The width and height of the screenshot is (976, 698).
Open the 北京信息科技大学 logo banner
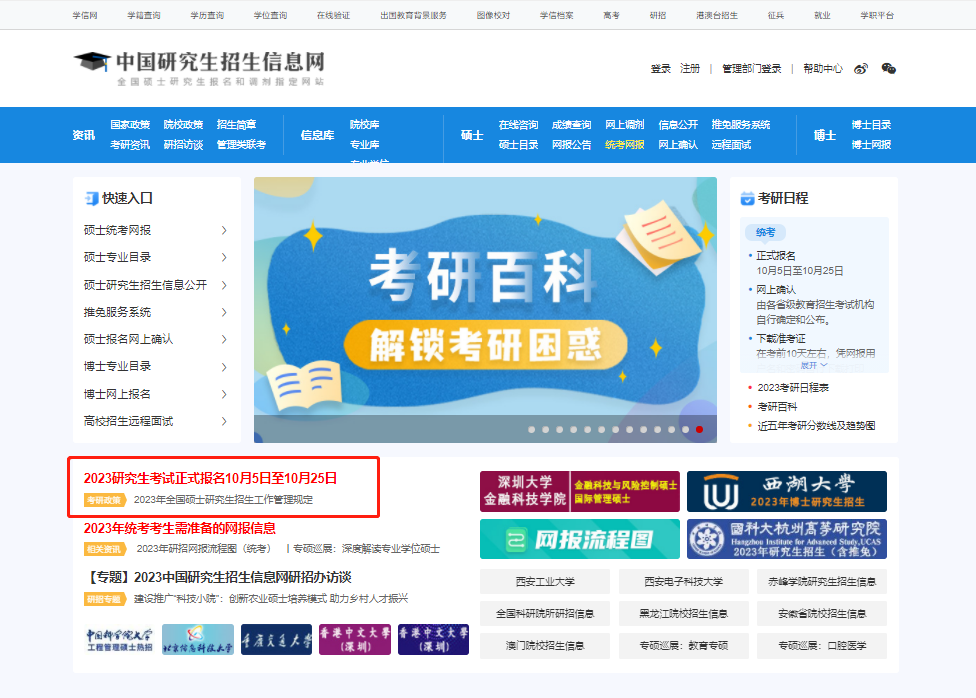click(x=197, y=640)
